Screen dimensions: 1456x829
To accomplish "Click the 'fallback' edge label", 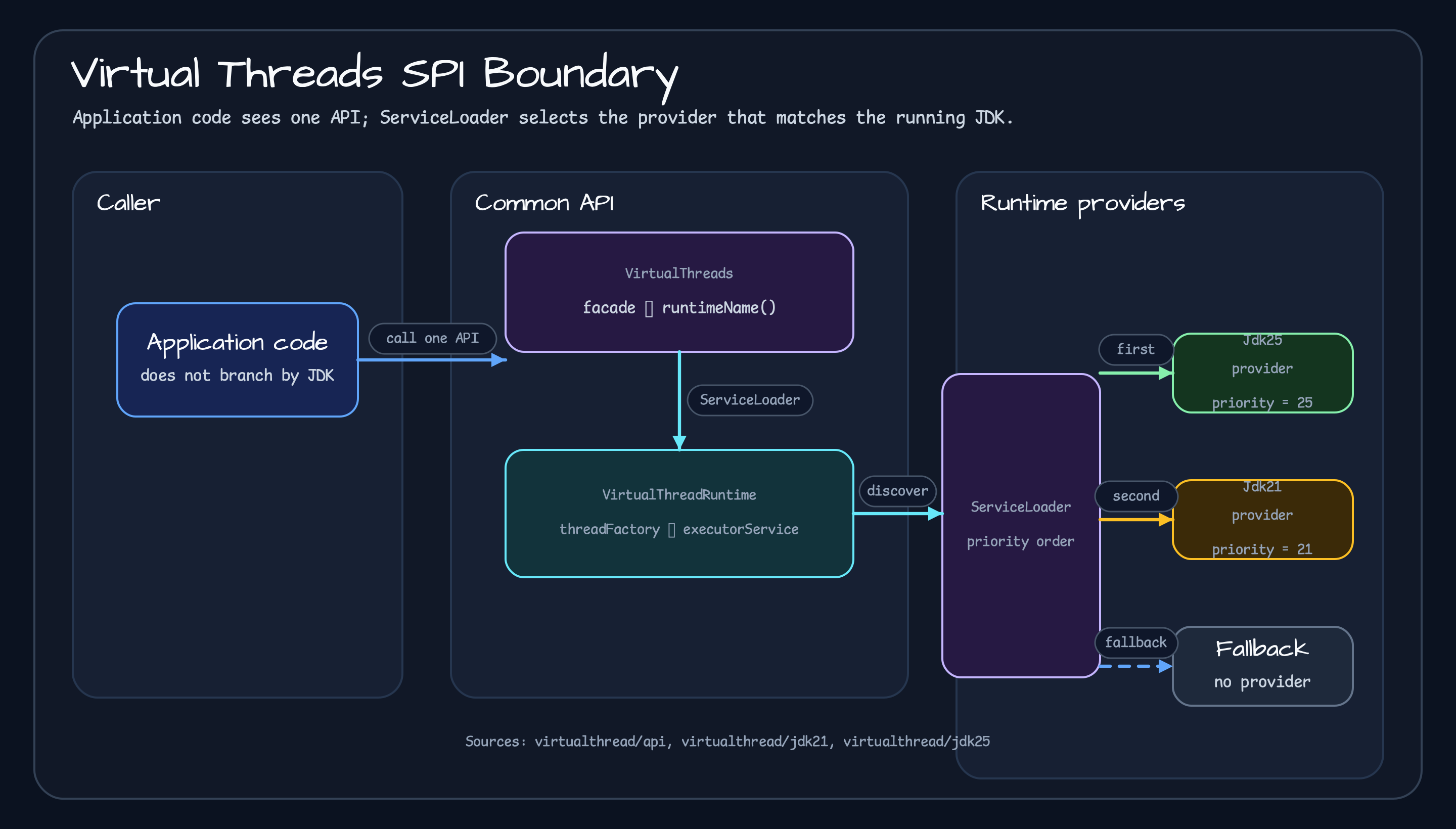I will coord(1136,642).
